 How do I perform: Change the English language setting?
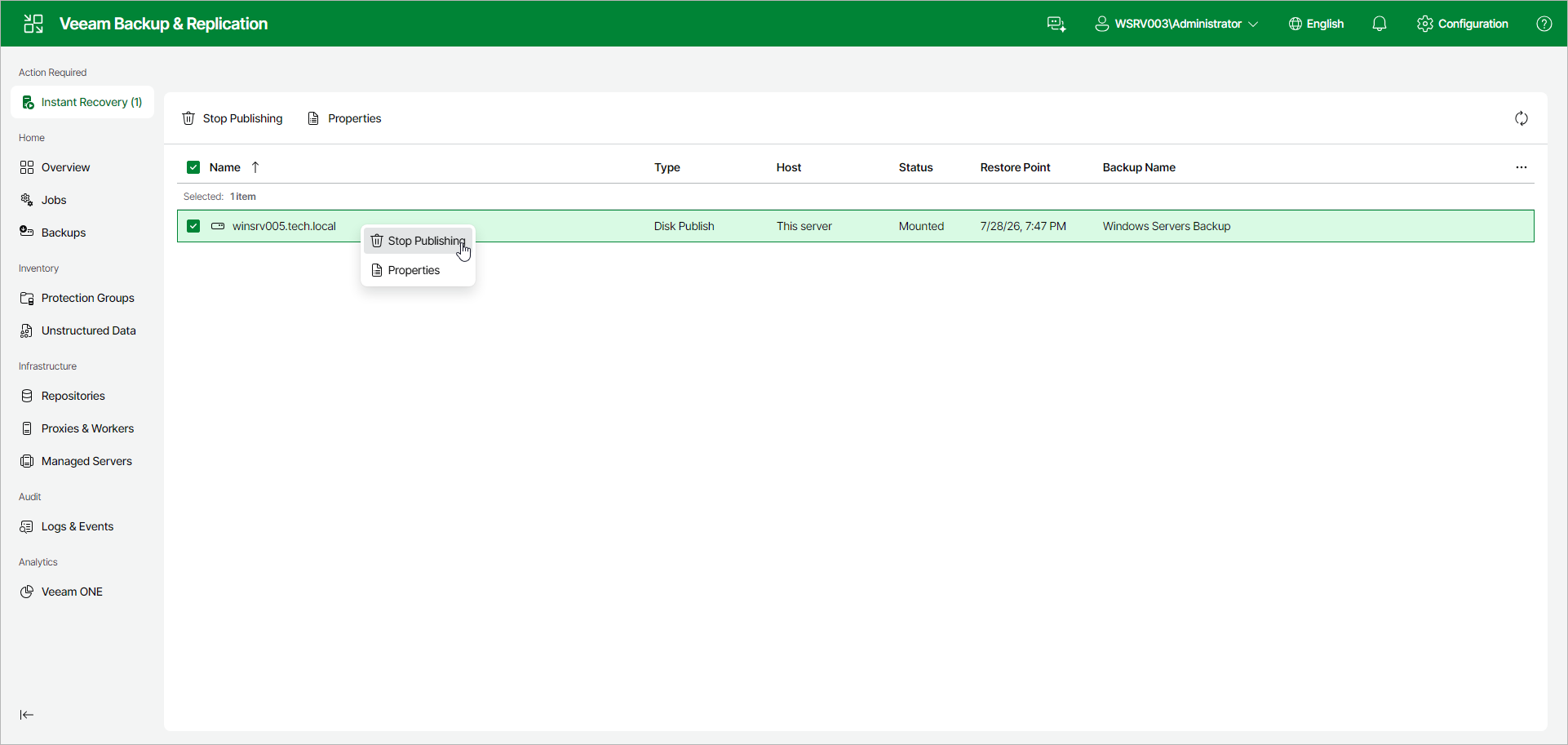1316,24
